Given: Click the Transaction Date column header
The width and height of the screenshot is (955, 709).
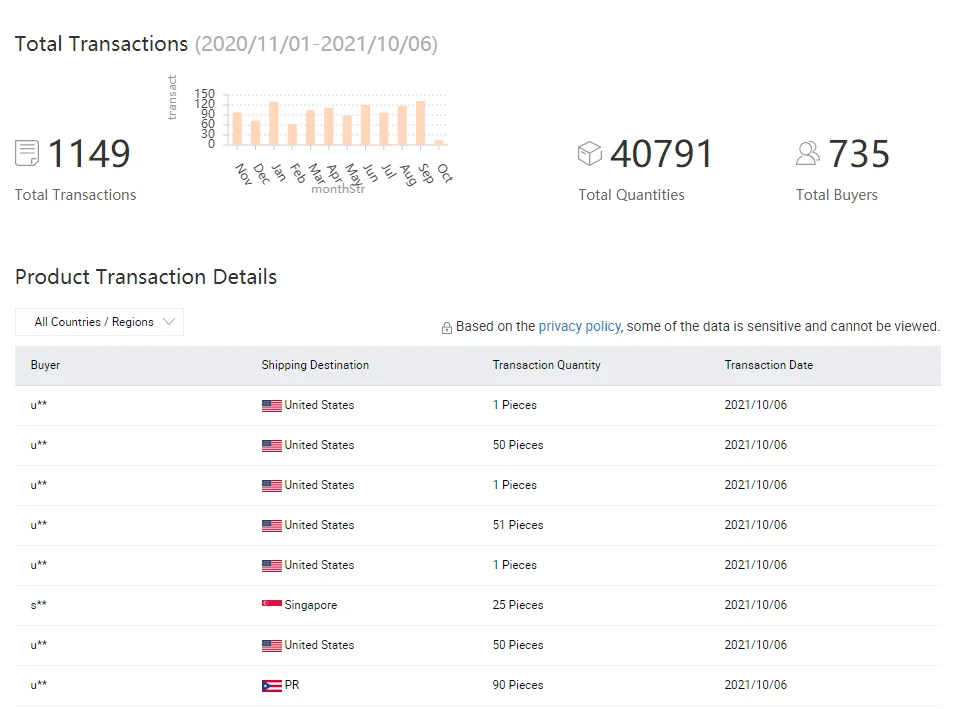Looking at the screenshot, I should [x=768, y=365].
